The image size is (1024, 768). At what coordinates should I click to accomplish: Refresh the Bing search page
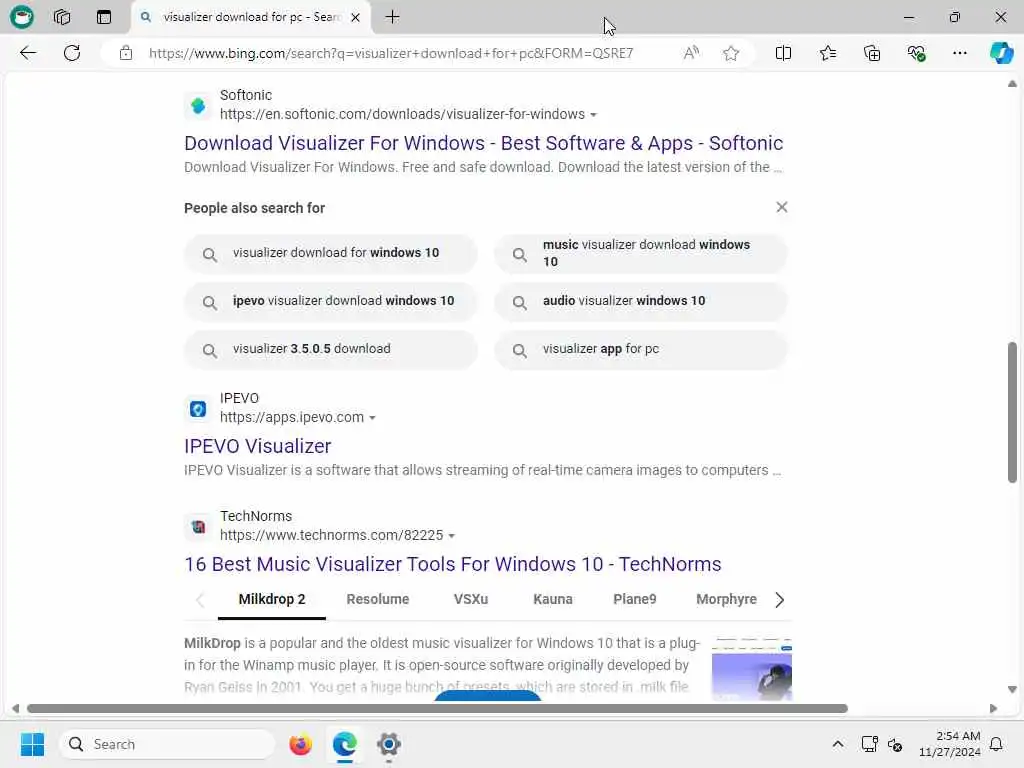[72, 53]
